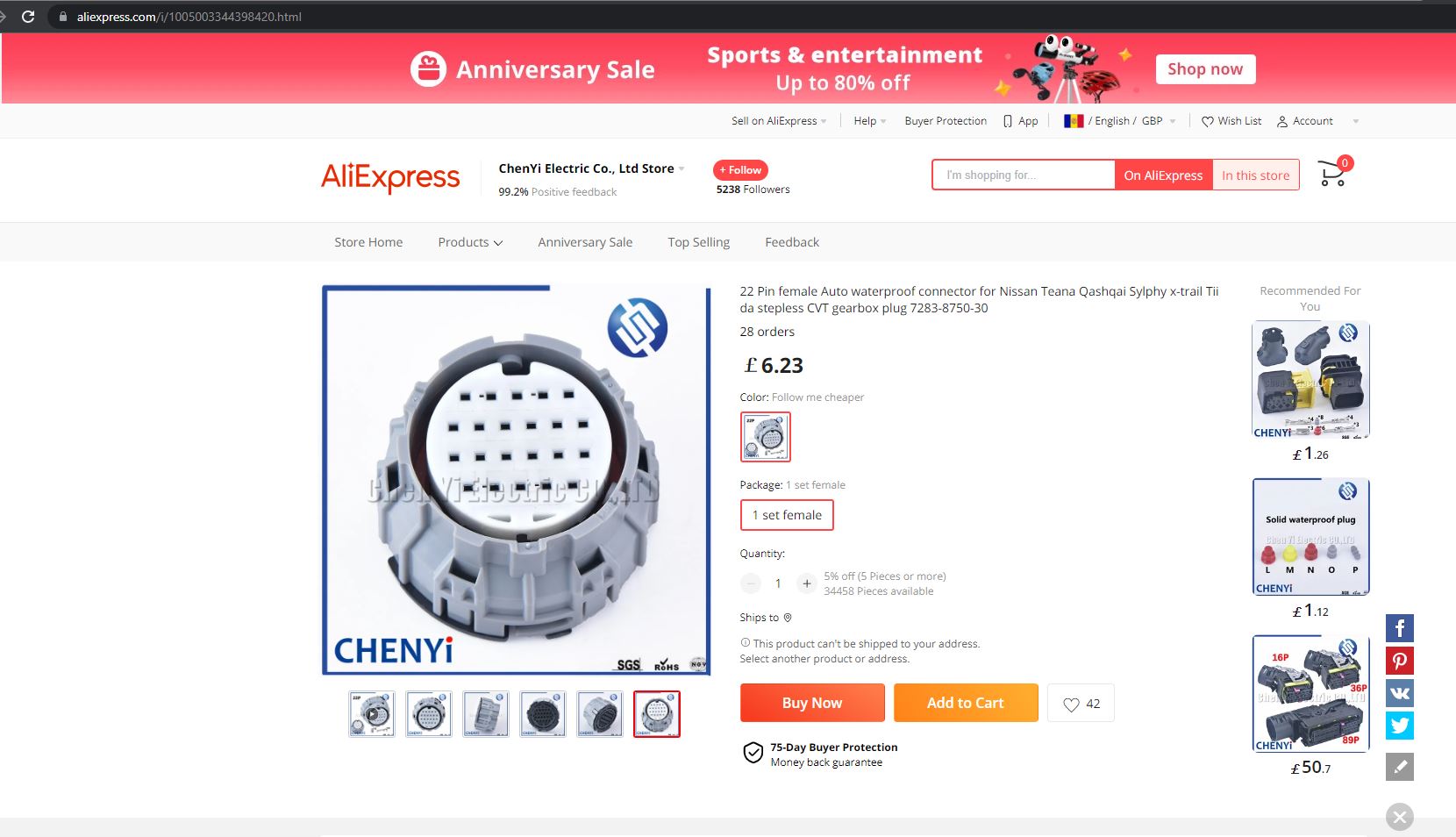Screen dimensions: 1456x837
Task: Click the Buy Now button
Action: click(x=812, y=703)
